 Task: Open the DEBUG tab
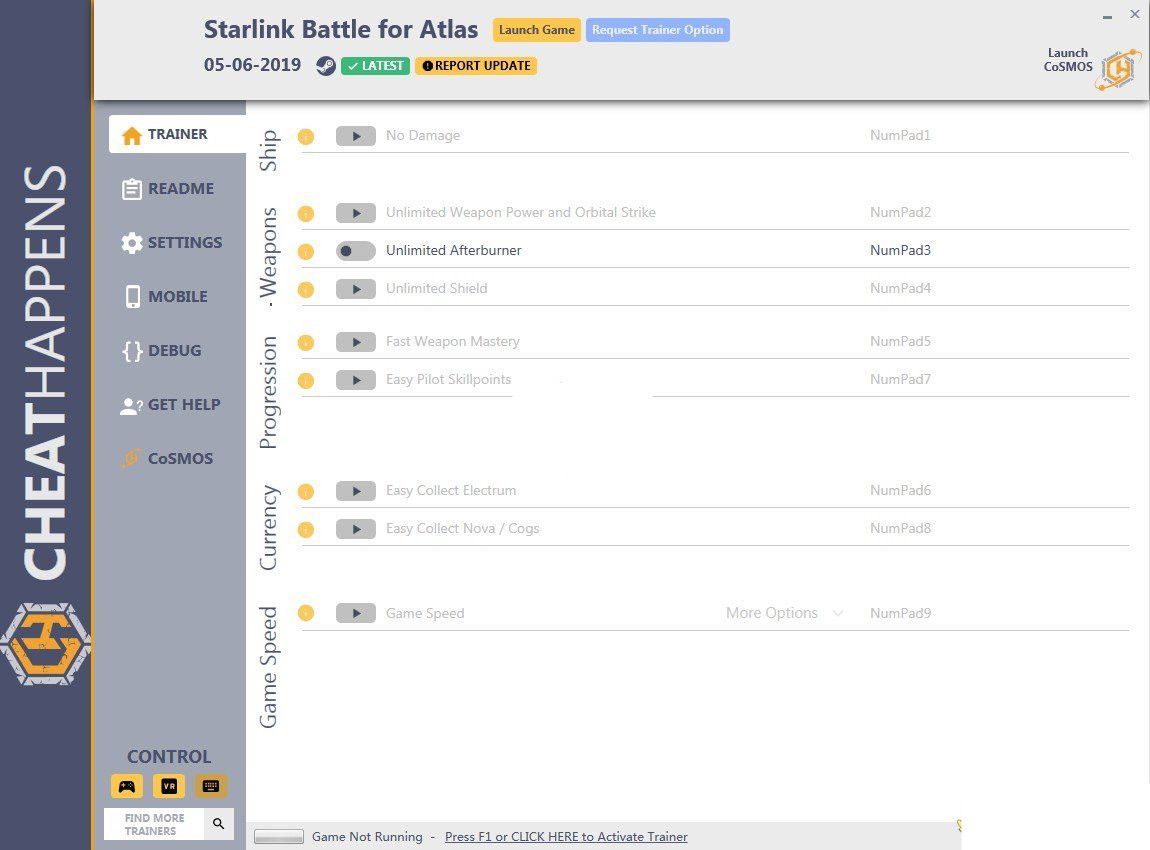coord(162,351)
